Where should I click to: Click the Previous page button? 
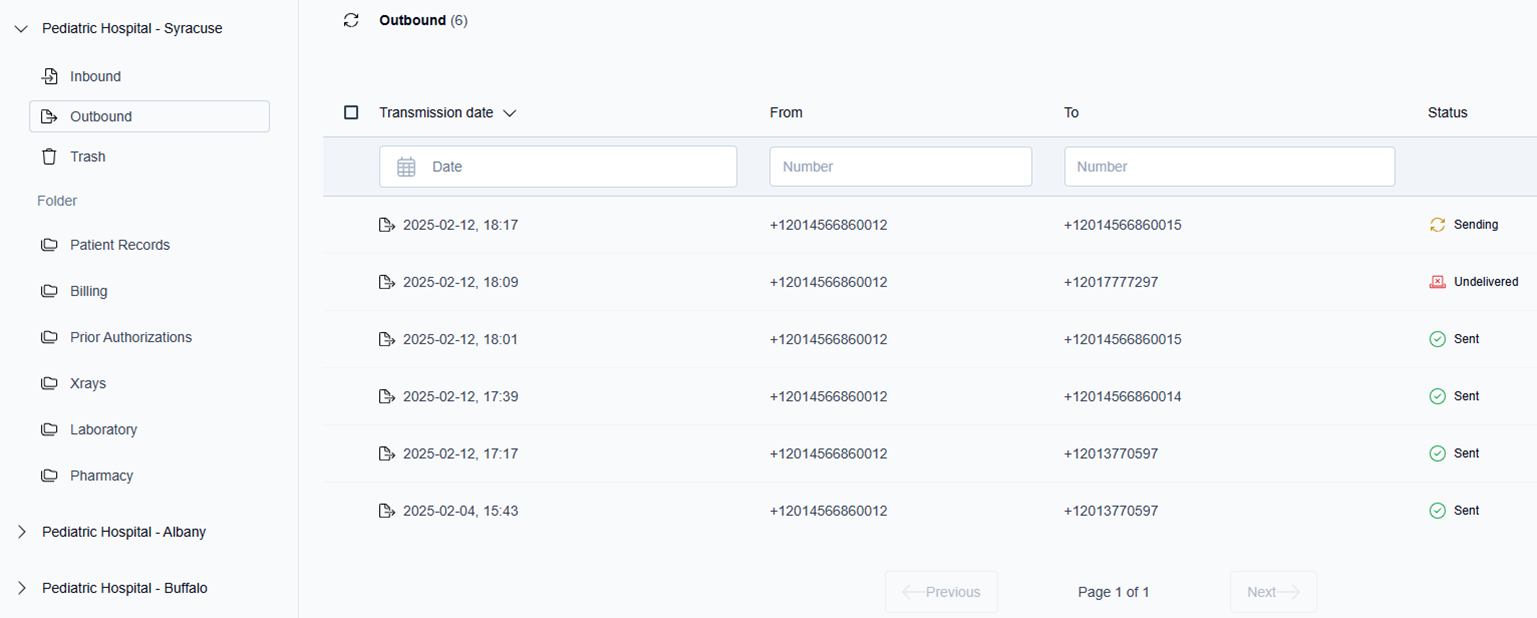point(940,592)
